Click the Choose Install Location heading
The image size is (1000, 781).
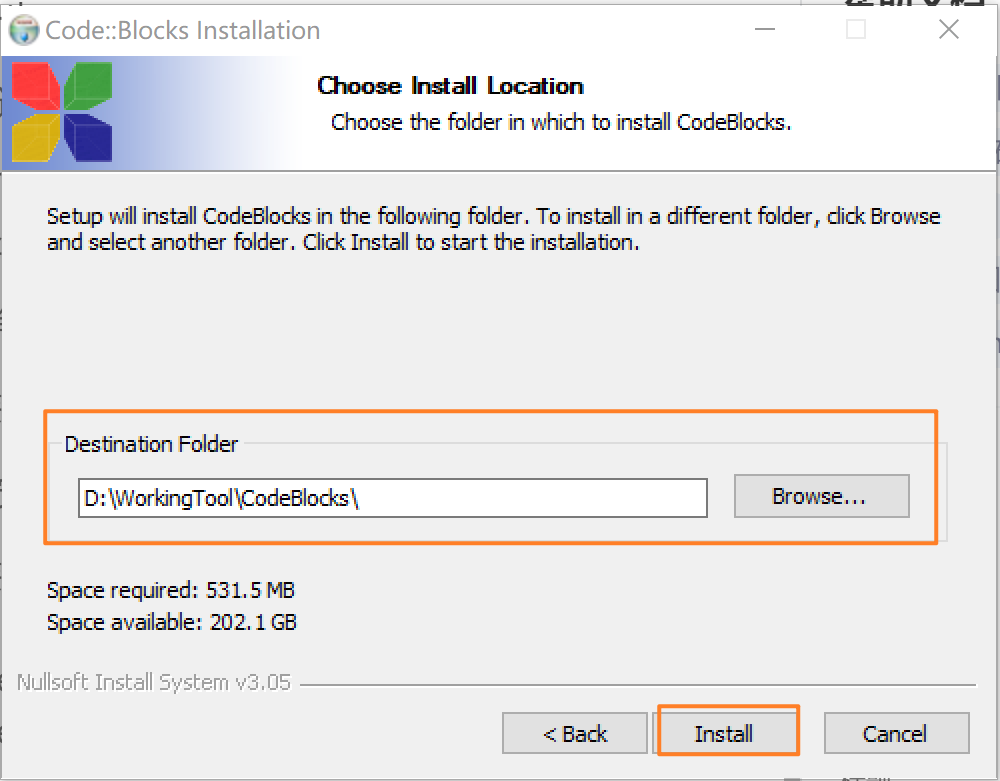click(449, 86)
